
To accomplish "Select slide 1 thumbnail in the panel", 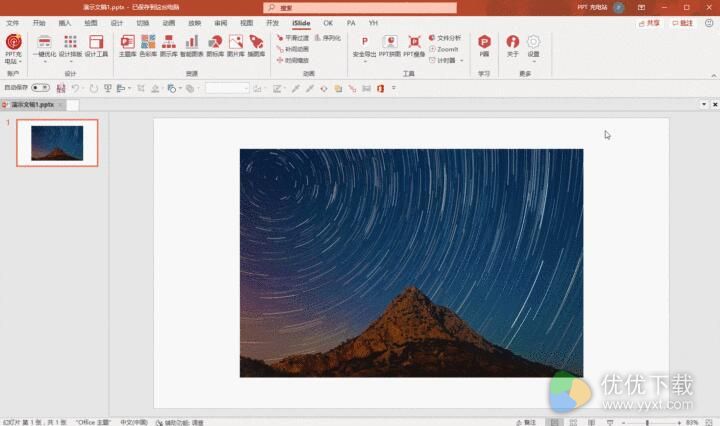I will (57, 143).
